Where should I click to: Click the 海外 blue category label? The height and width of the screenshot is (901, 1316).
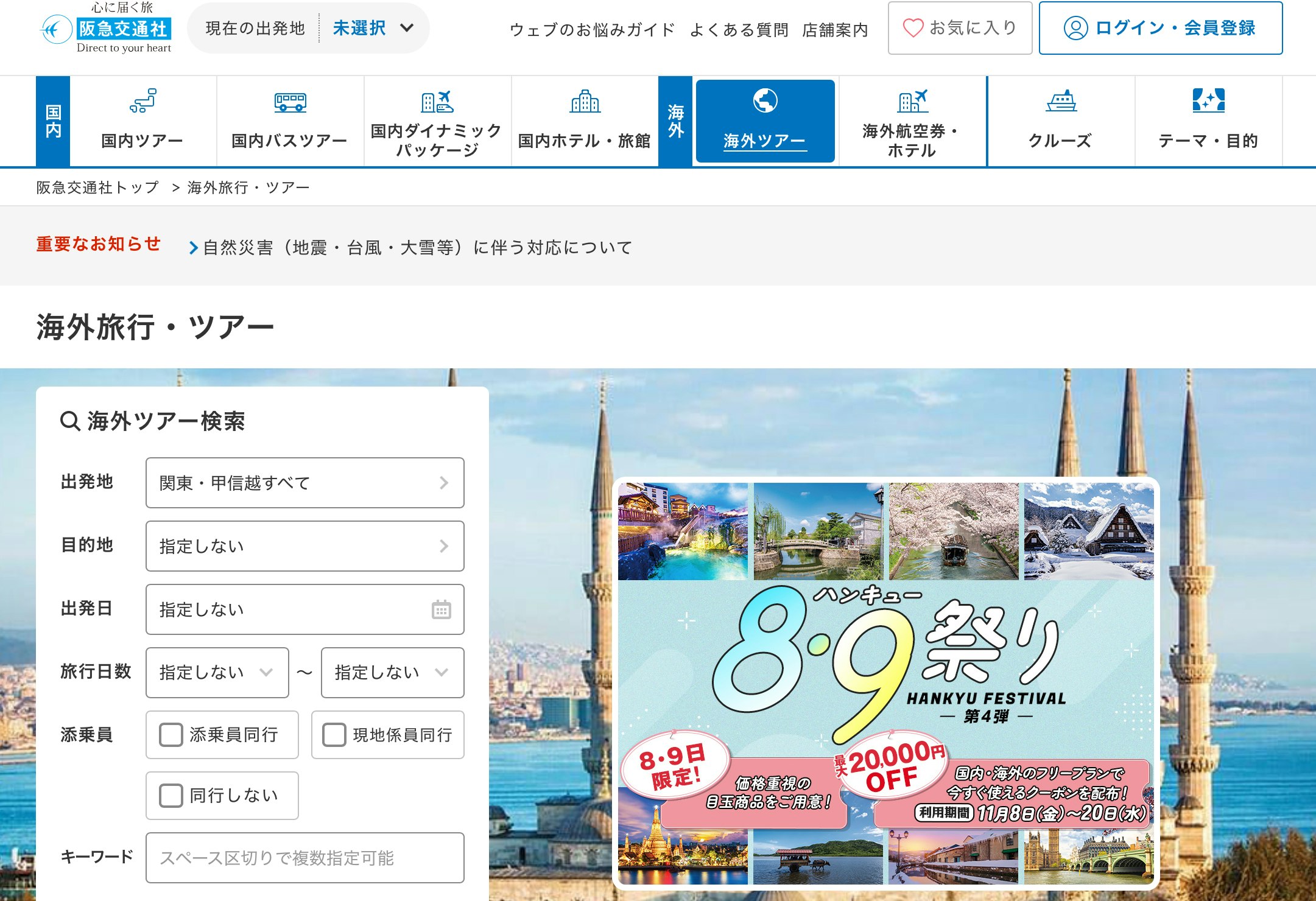point(675,121)
